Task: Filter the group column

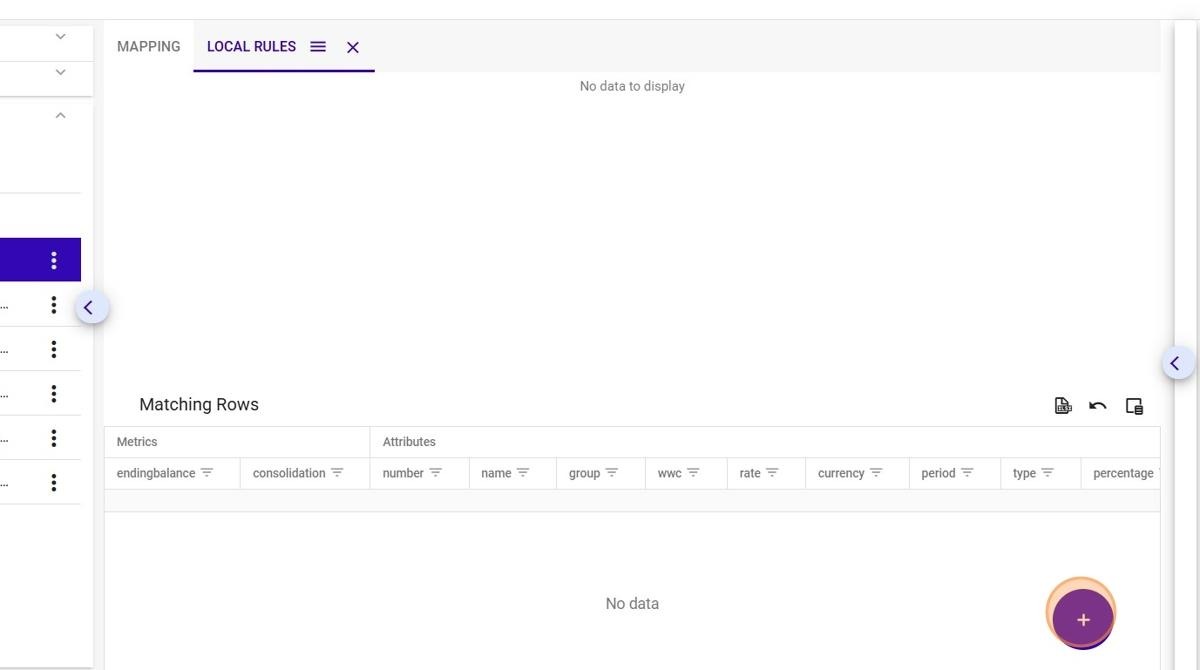Action: [x=612, y=473]
